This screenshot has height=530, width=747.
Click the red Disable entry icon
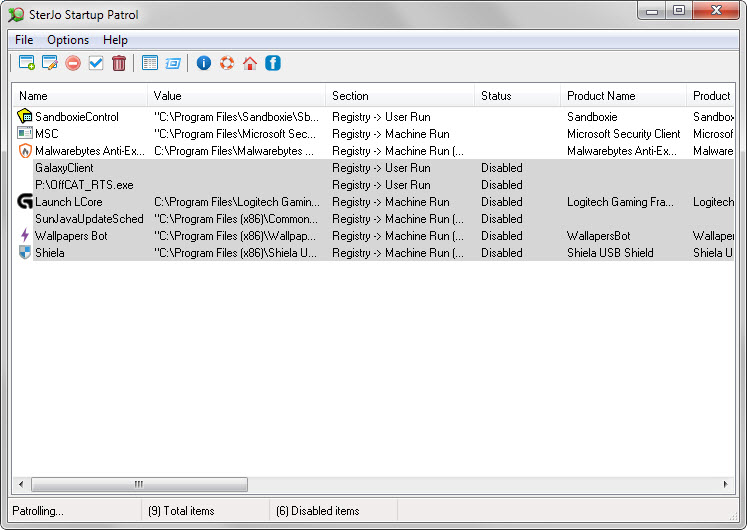[73, 63]
